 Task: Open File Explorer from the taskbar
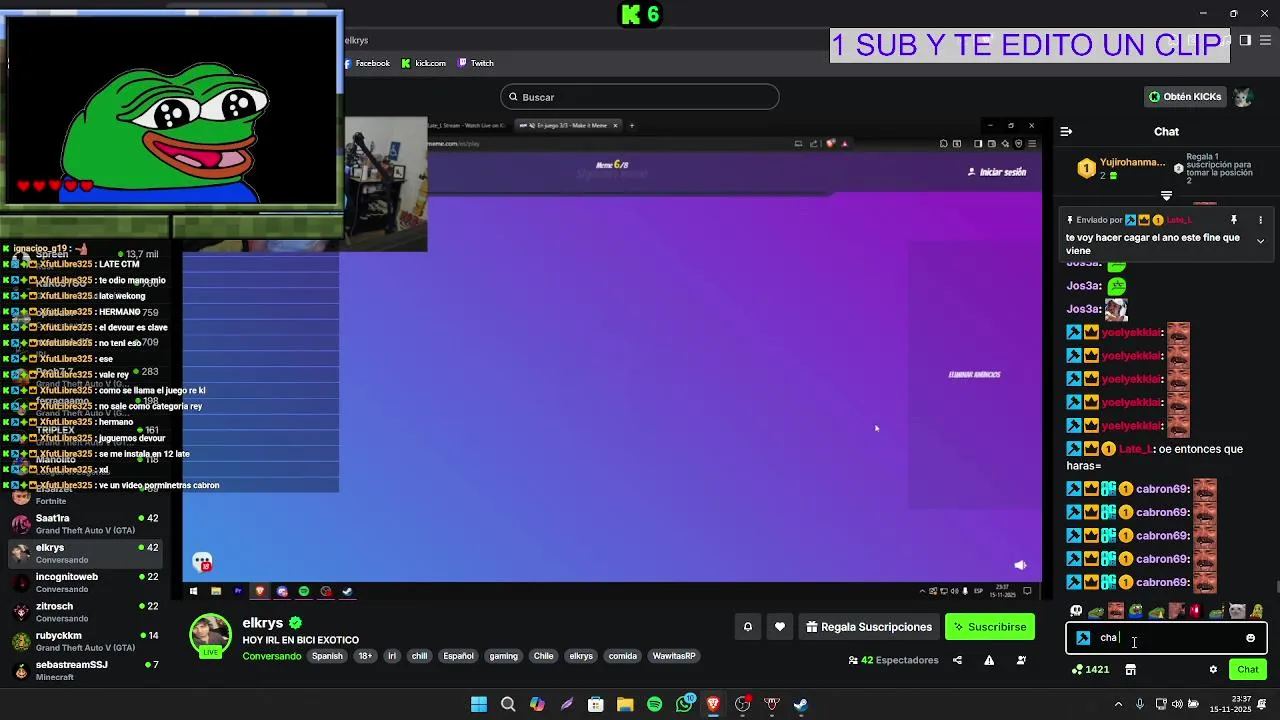625,704
